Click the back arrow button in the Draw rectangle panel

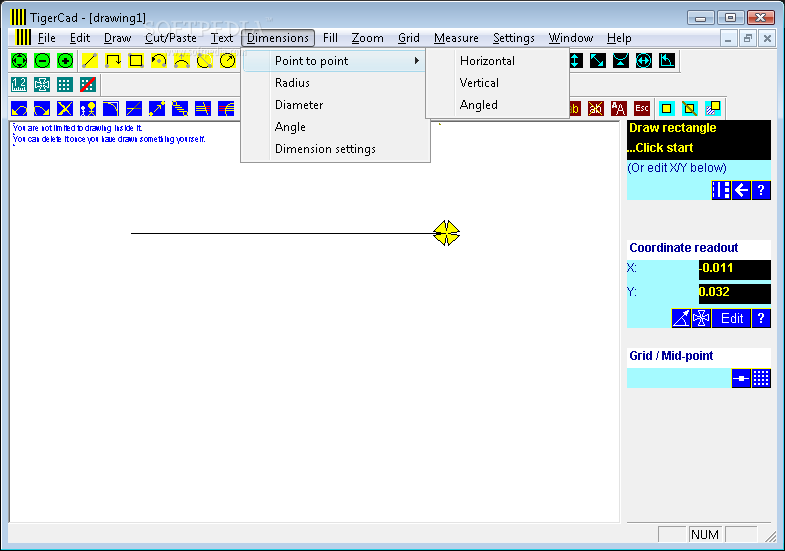tap(741, 190)
